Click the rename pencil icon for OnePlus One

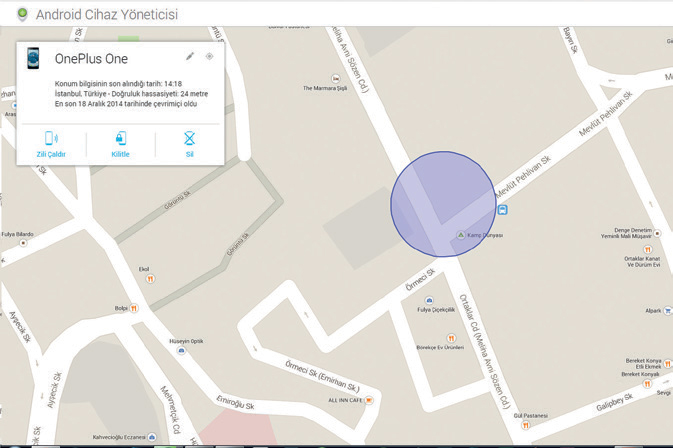190,56
